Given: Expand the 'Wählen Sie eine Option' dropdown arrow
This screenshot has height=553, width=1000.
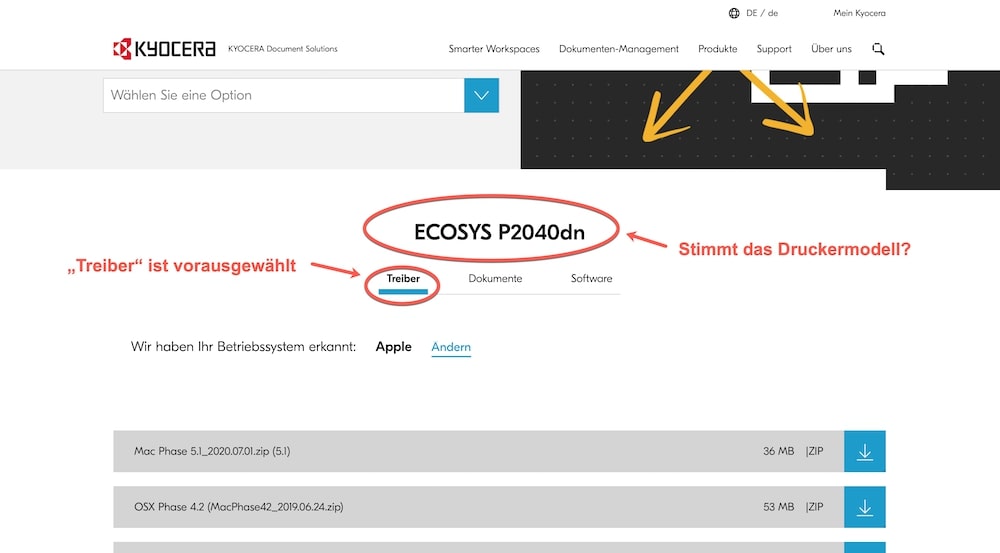Looking at the screenshot, I should coord(482,96).
